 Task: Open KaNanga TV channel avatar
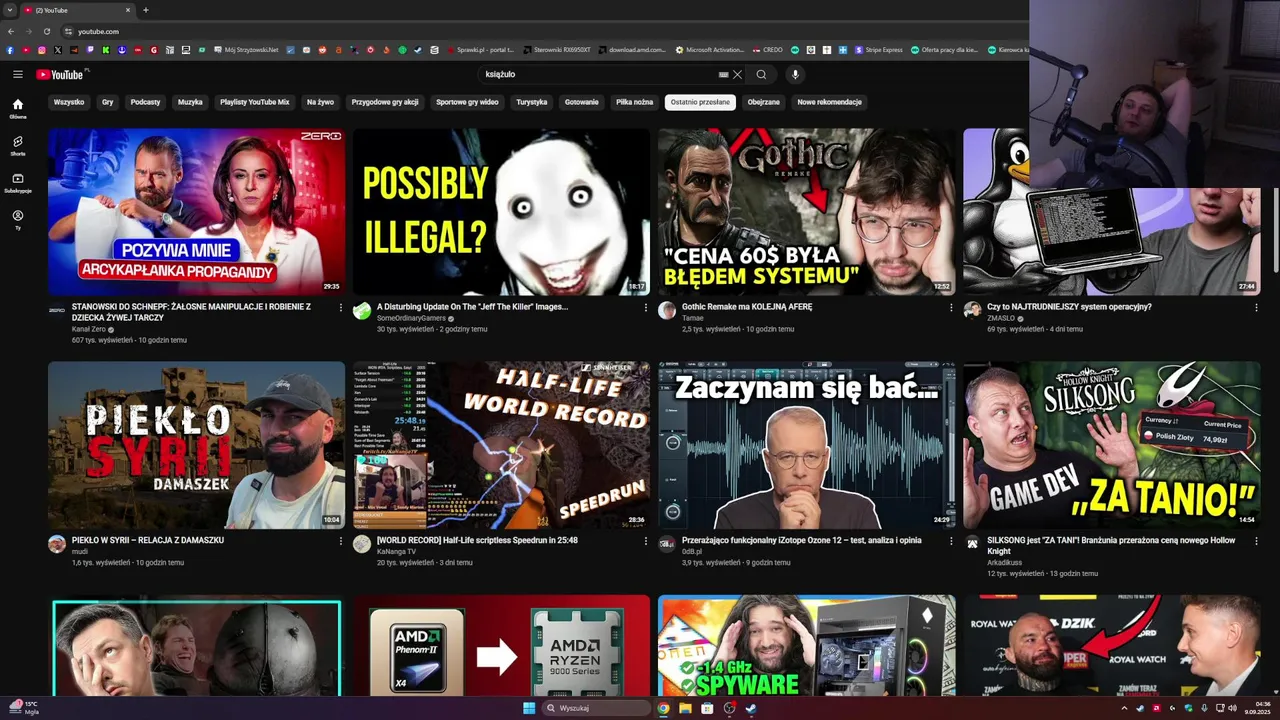pyautogui.click(x=362, y=544)
